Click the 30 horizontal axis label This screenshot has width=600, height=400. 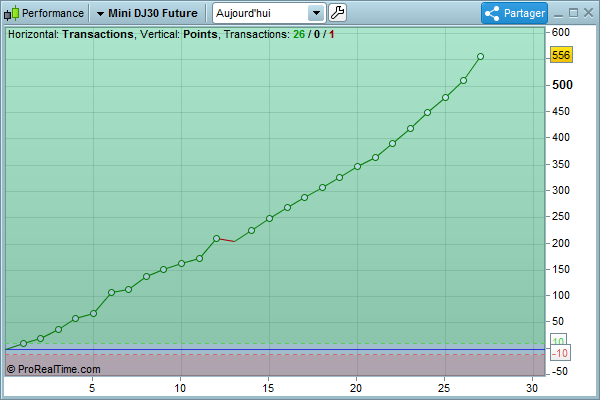click(532, 388)
